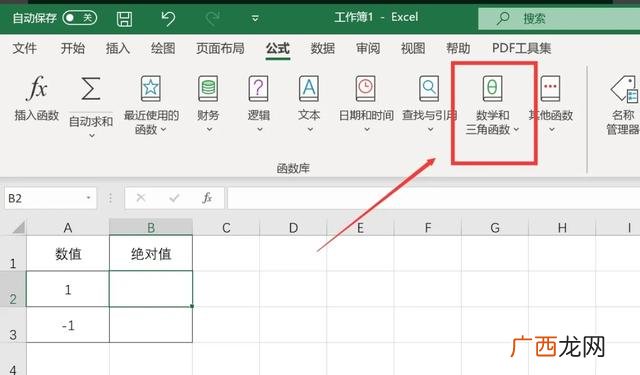The image size is (640, 375).
Task: Click cell A2 containing 1
Action: point(68,289)
